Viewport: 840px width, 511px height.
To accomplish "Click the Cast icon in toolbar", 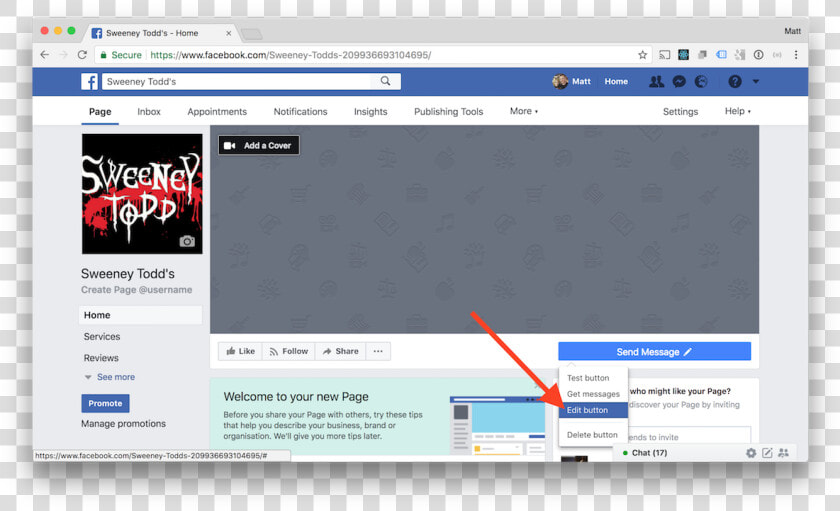I will [664, 55].
